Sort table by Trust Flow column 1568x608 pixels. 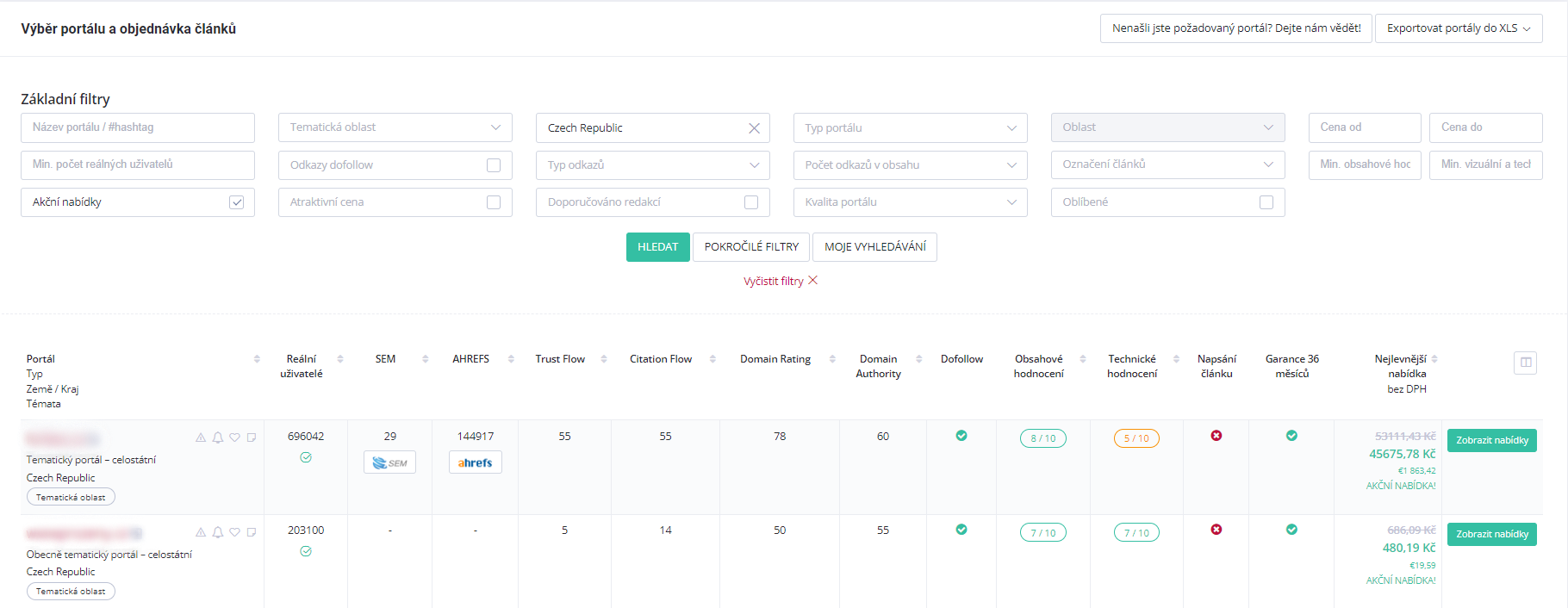tap(560, 359)
